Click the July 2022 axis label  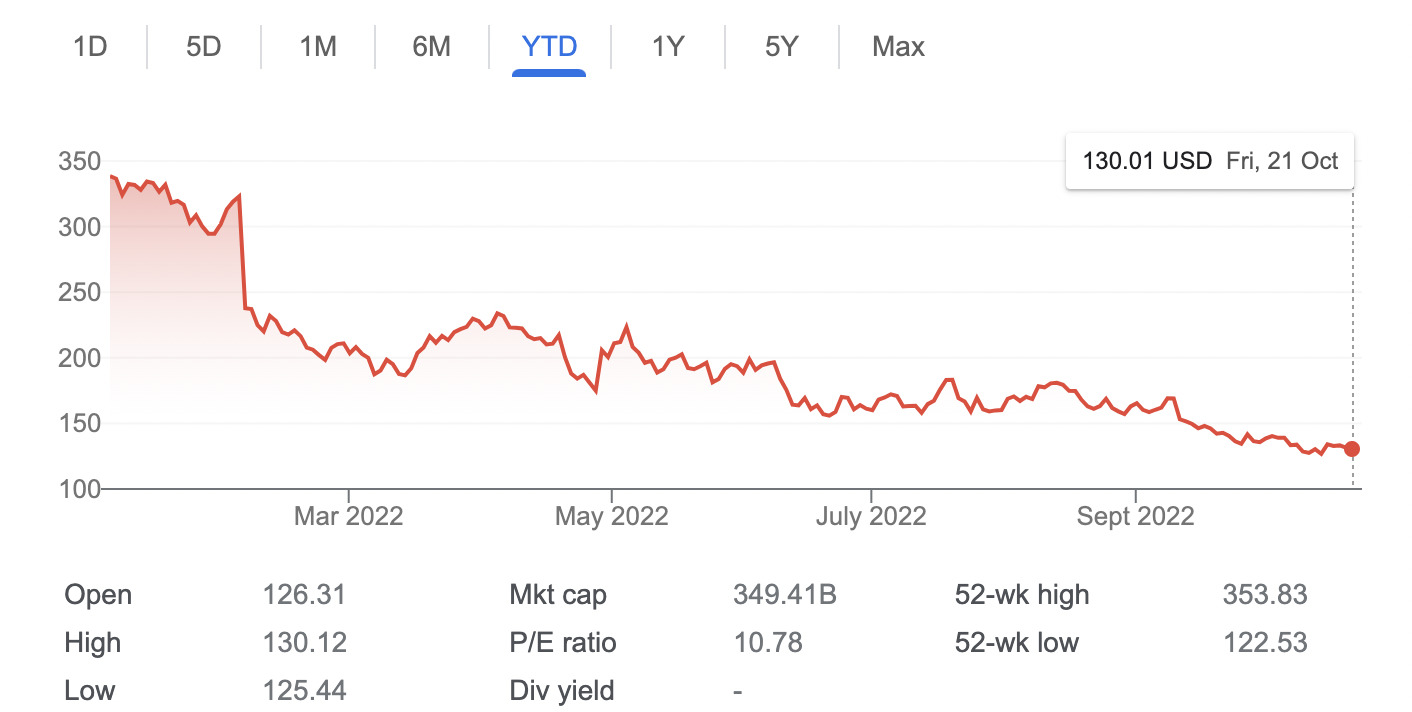point(871,516)
